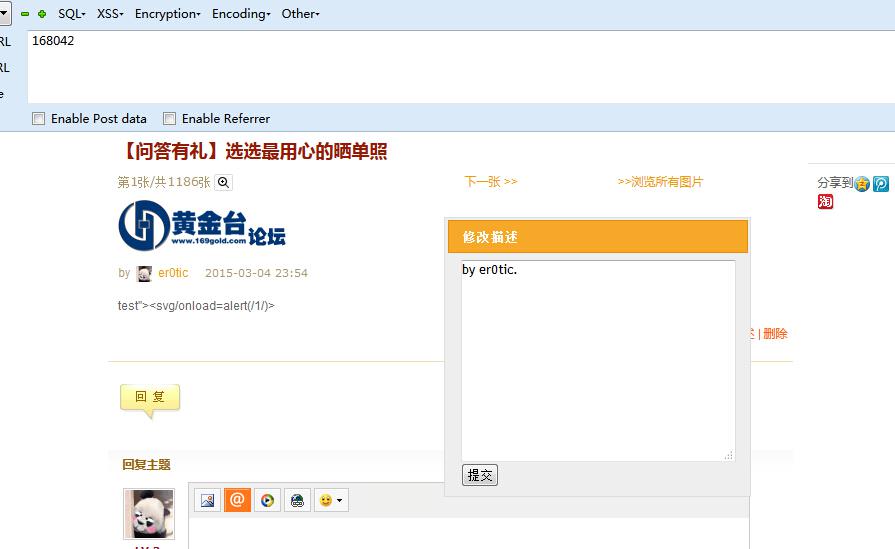Share via the red 淘 icon
Viewport: 895px width, 549px height.
pyautogui.click(x=825, y=201)
